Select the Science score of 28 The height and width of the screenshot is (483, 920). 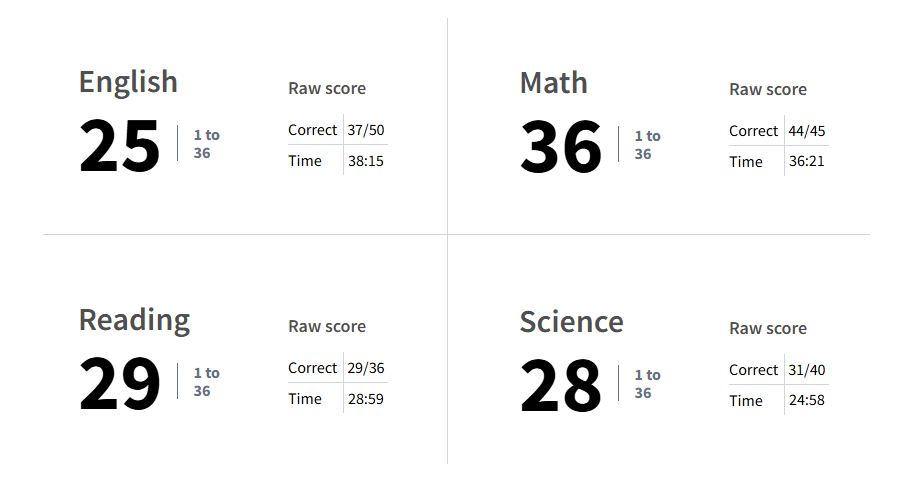[560, 385]
